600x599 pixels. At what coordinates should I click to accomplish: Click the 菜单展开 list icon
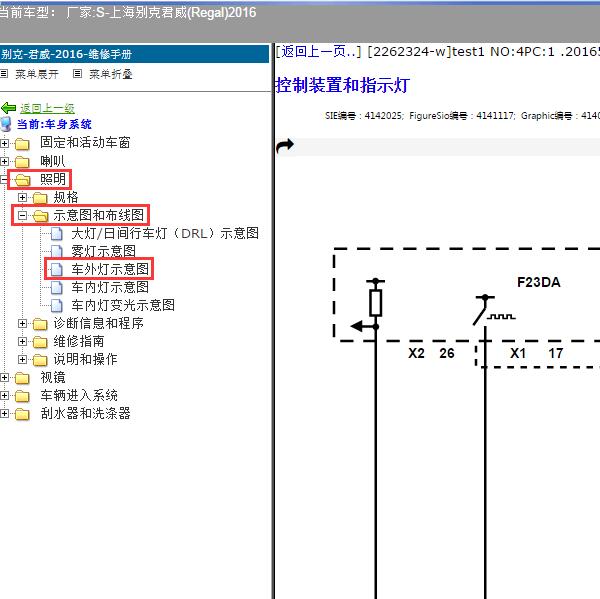point(5,74)
